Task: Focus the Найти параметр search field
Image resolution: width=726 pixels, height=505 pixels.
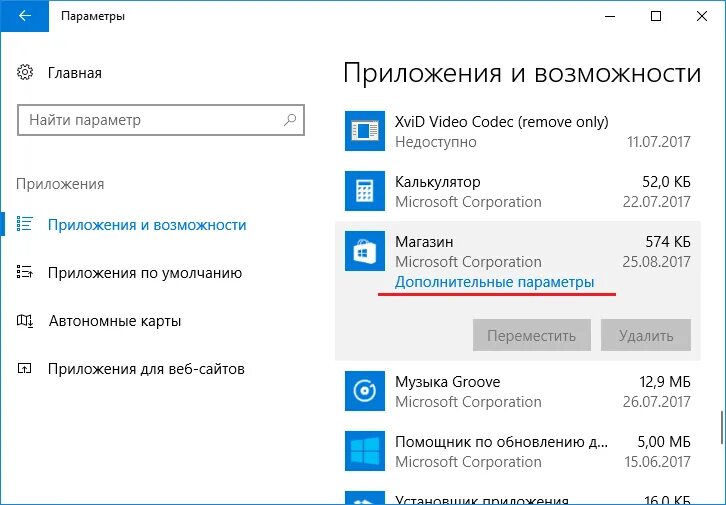Action: [161, 120]
